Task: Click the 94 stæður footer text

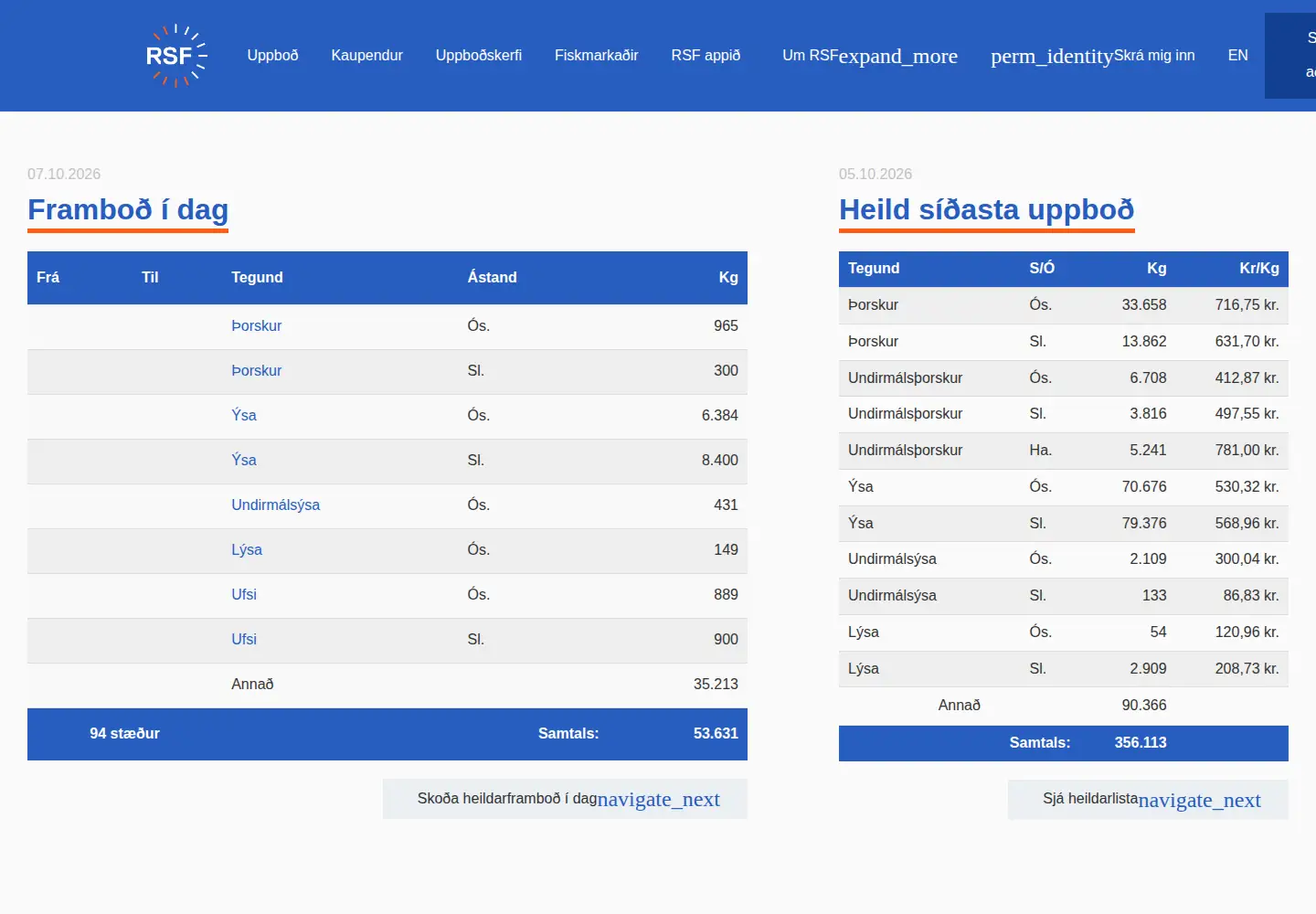Action: click(124, 734)
